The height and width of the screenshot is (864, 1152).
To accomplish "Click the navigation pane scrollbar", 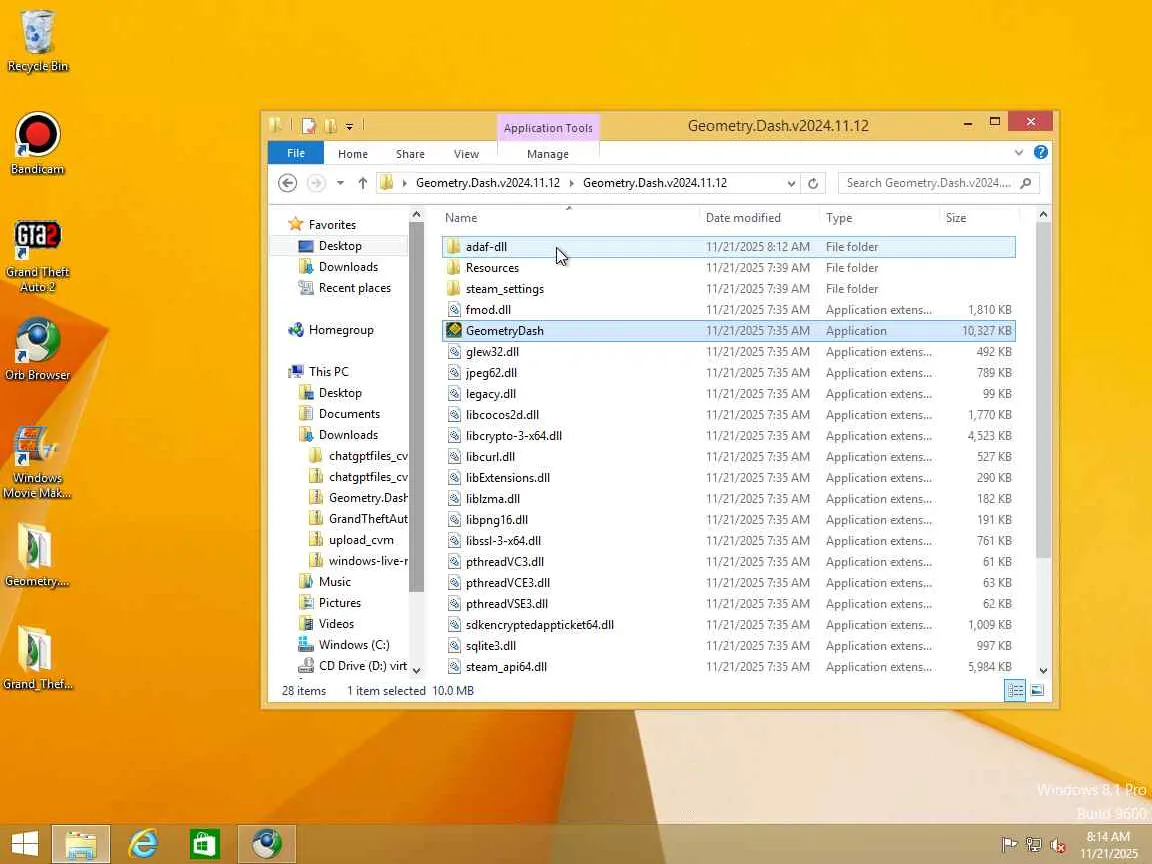I will (x=417, y=407).
